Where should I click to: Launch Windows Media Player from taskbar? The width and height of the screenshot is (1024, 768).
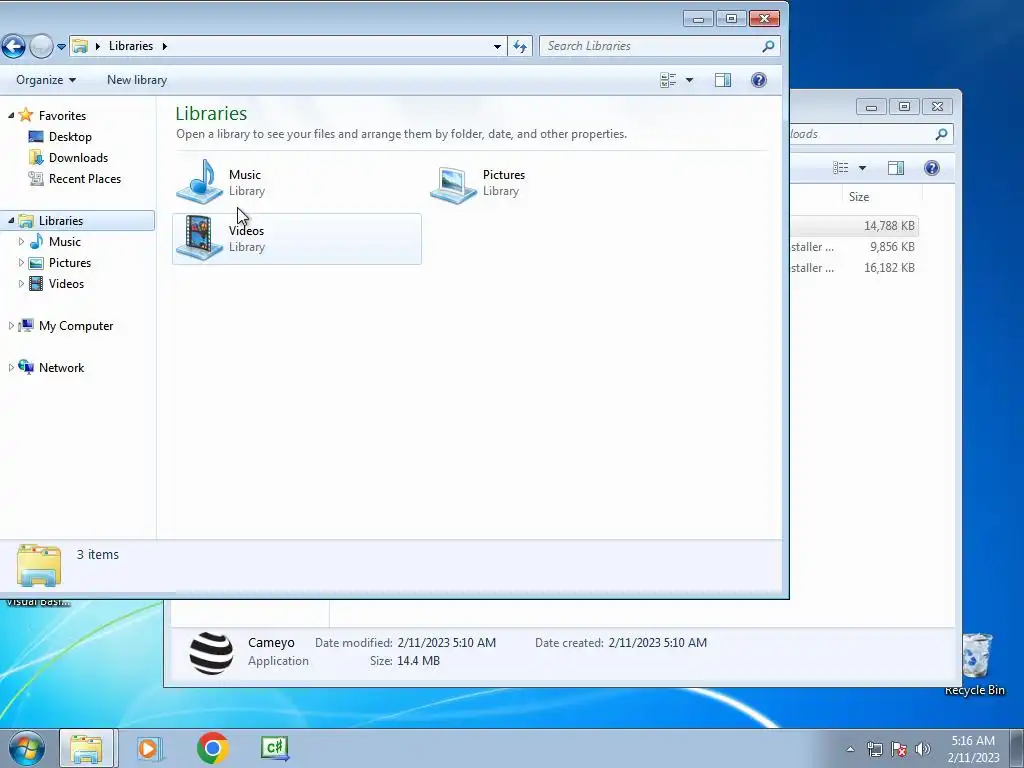(150, 748)
